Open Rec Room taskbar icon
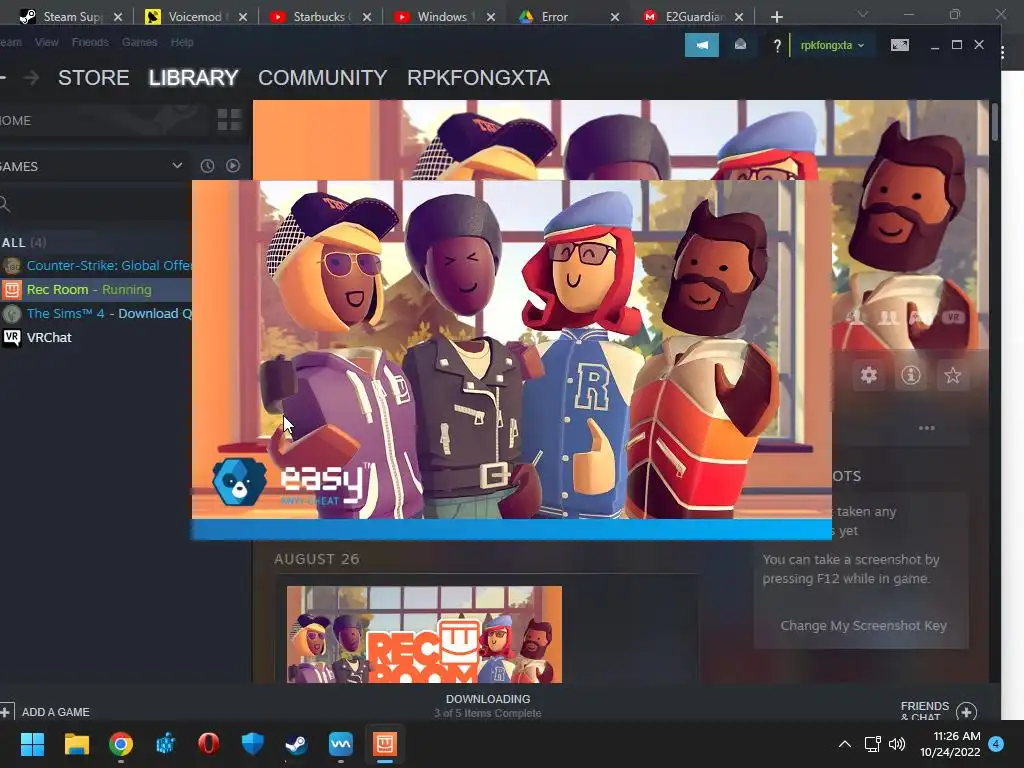1024x768 pixels. tap(385, 744)
